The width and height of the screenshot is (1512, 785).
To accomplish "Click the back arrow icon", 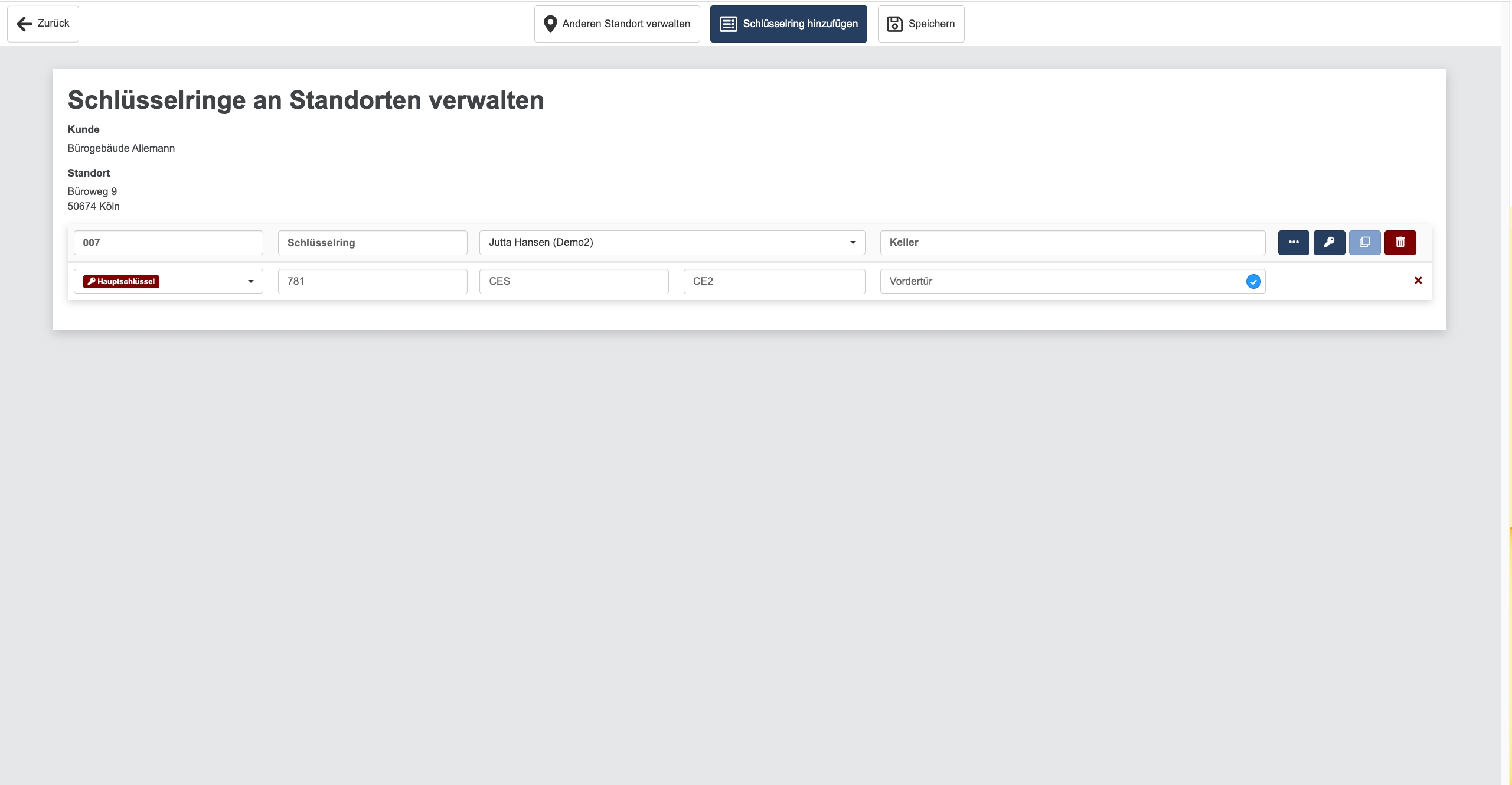I will [24, 24].
